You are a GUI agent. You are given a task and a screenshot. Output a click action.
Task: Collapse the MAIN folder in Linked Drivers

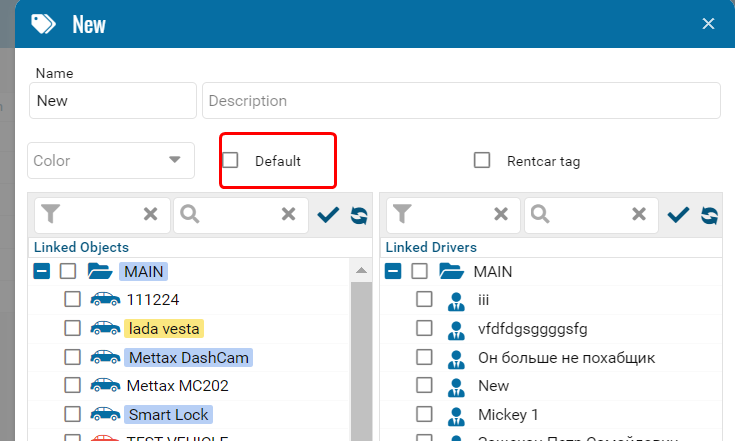click(x=394, y=271)
